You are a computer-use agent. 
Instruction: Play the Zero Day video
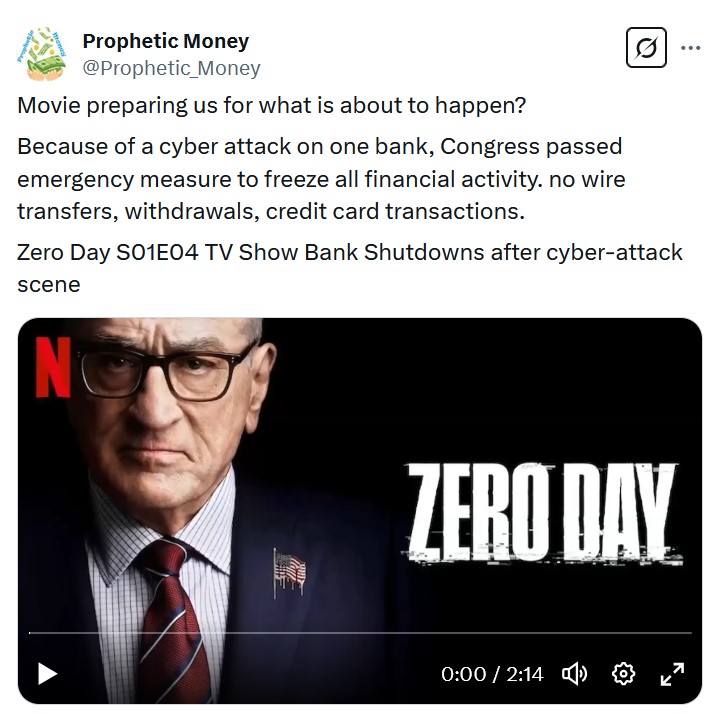tap(47, 674)
